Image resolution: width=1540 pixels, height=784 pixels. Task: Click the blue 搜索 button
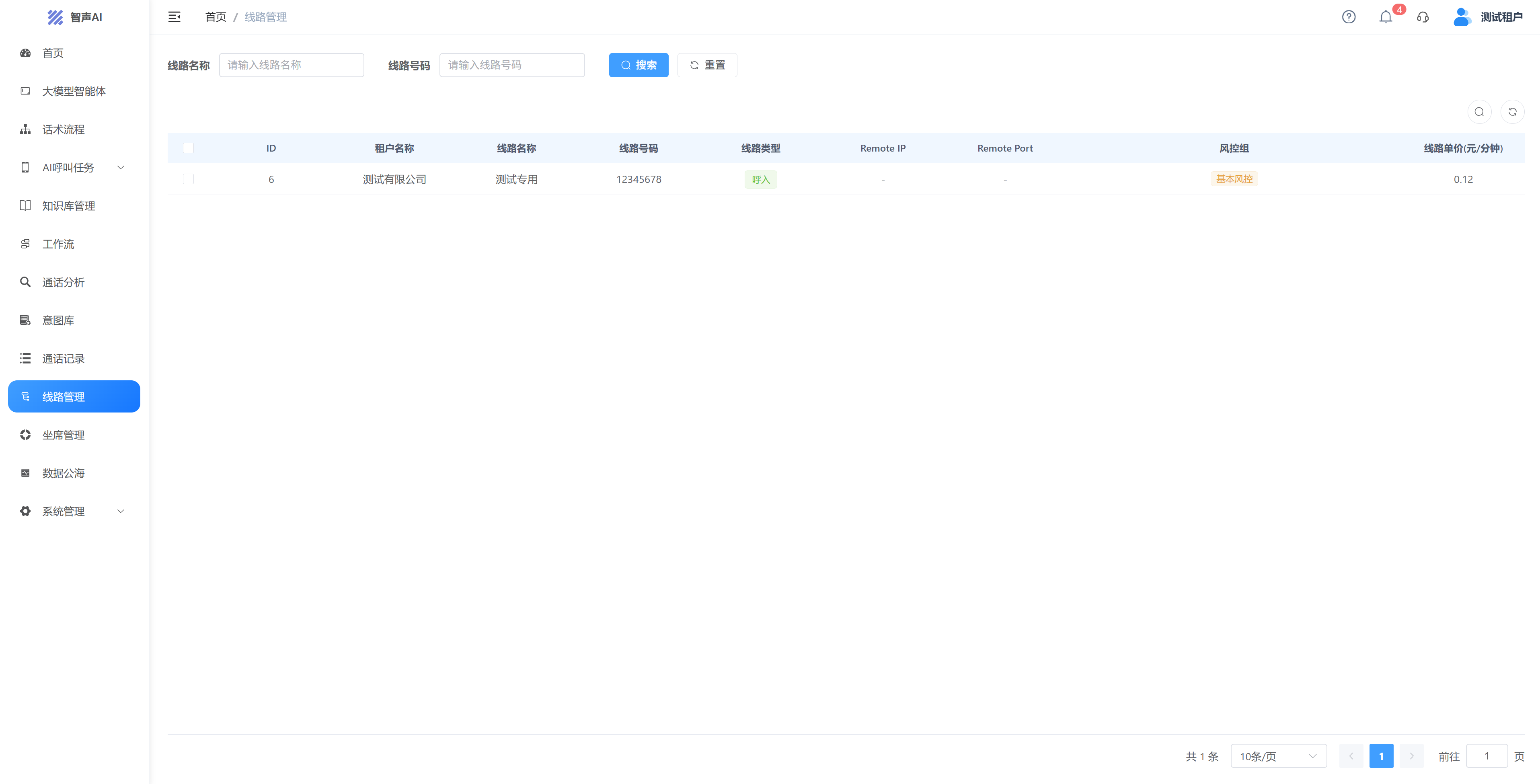pyautogui.click(x=639, y=65)
